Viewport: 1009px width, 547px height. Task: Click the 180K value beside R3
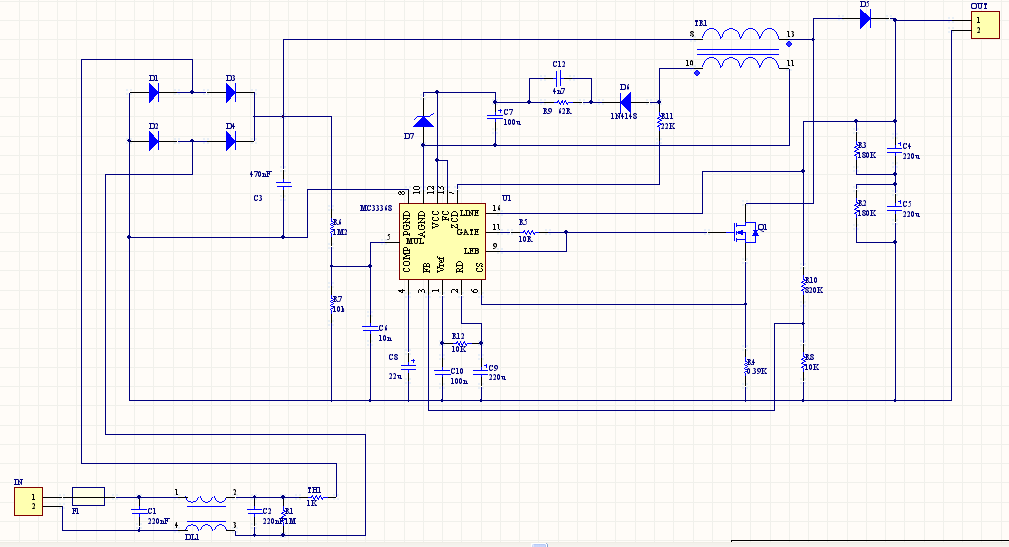coord(866,155)
